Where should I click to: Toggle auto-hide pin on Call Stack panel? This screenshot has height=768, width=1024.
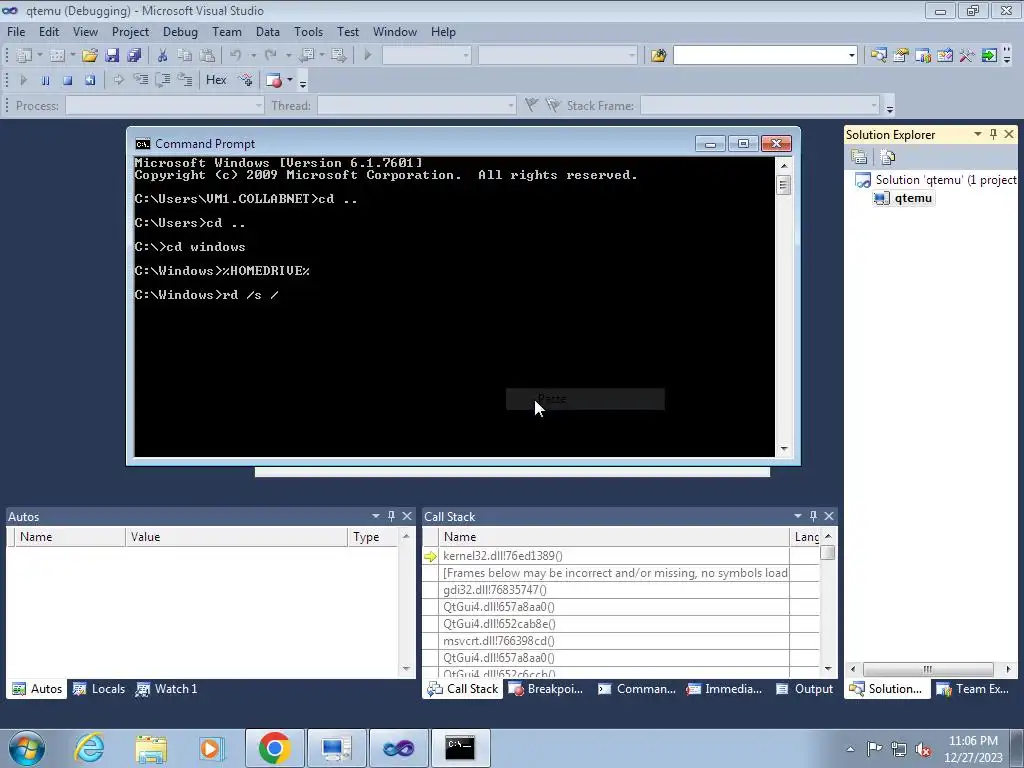coord(813,516)
